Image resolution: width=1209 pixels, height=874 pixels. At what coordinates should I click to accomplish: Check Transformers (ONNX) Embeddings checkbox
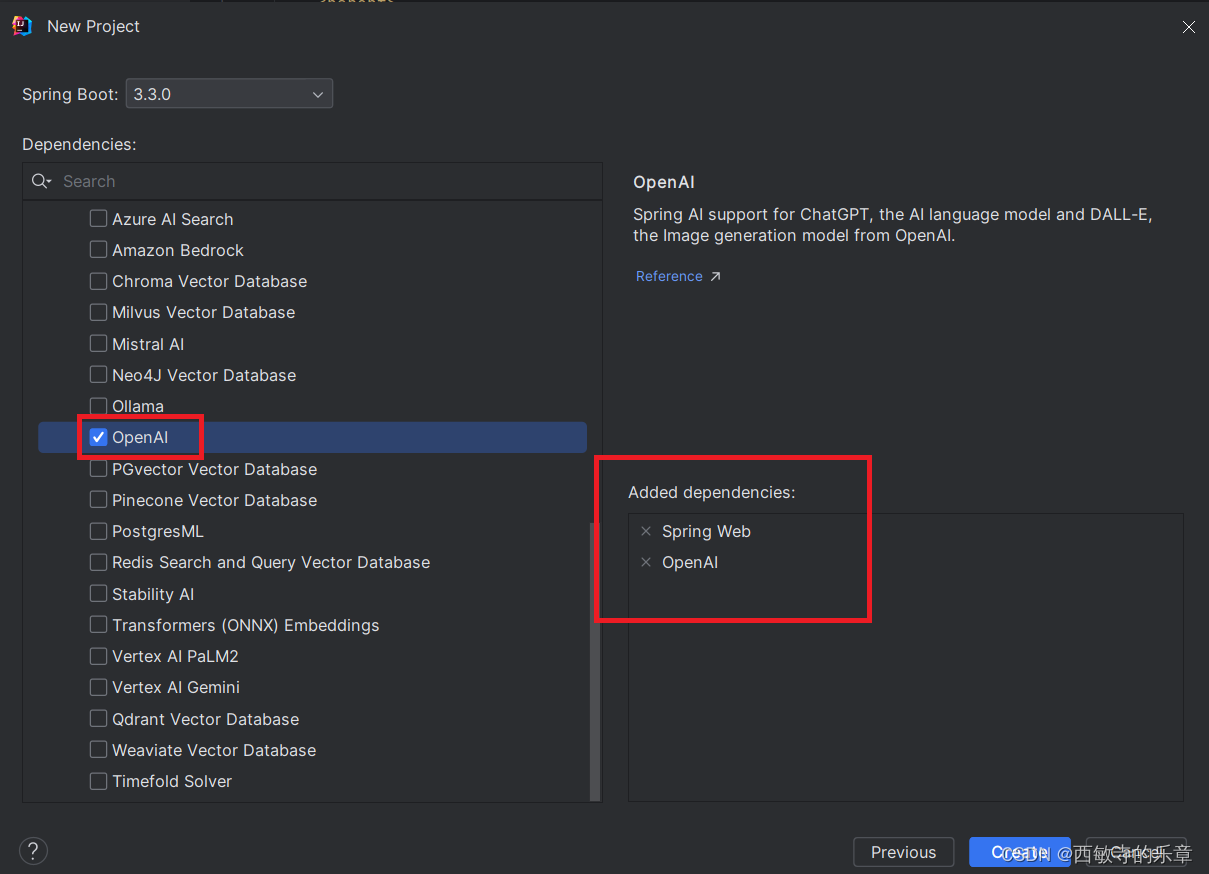tap(98, 625)
